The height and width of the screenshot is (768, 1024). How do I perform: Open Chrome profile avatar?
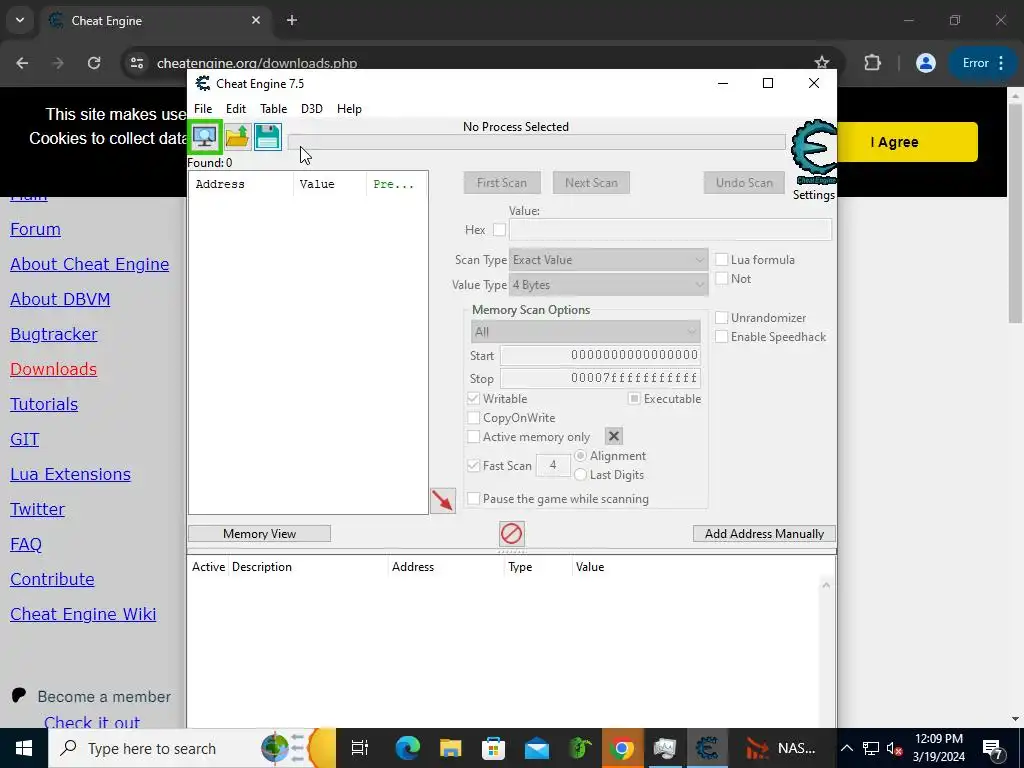[925, 63]
